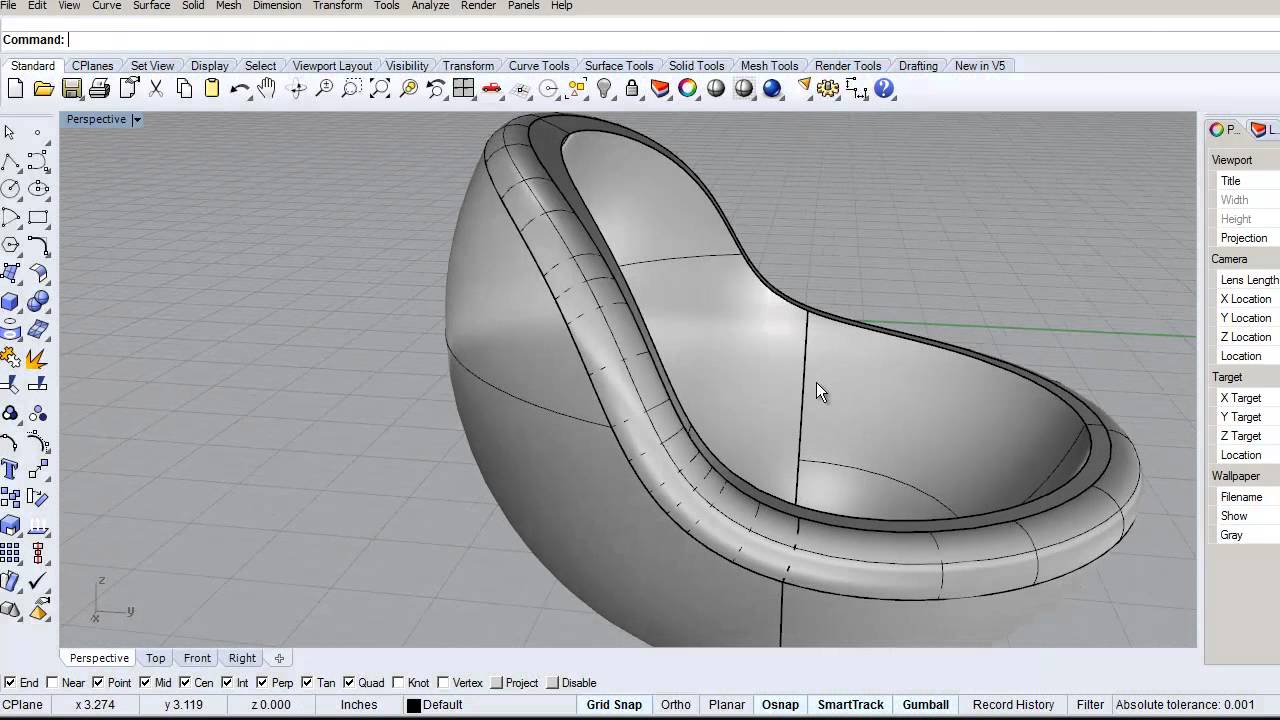Image resolution: width=1280 pixels, height=720 pixels.
Task: Open the Dimension menu
Action: click(277, 6)
